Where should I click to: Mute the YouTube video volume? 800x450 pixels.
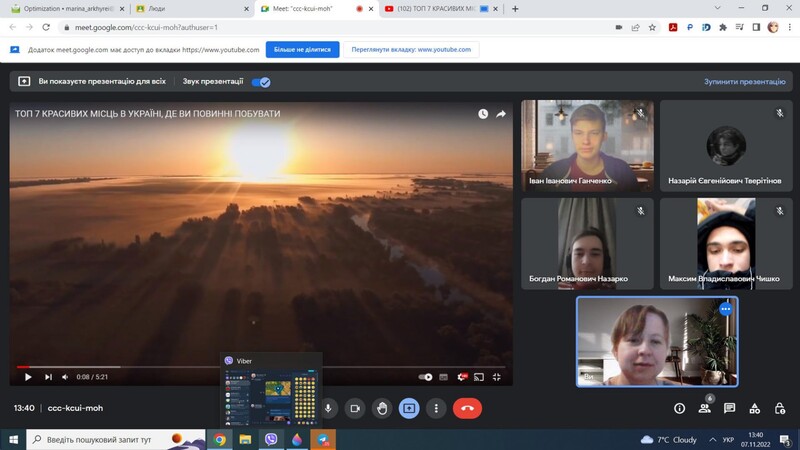[x=66, y=377]
